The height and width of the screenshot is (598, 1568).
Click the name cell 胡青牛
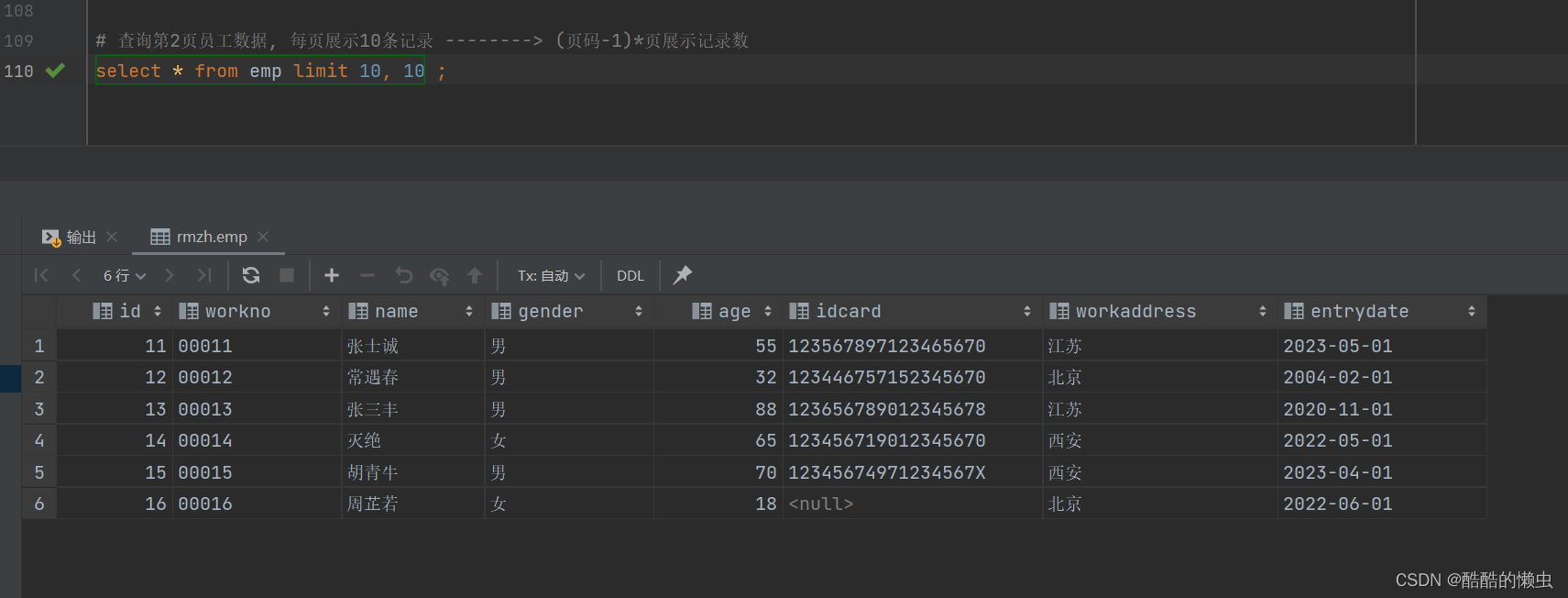(412, 472)
